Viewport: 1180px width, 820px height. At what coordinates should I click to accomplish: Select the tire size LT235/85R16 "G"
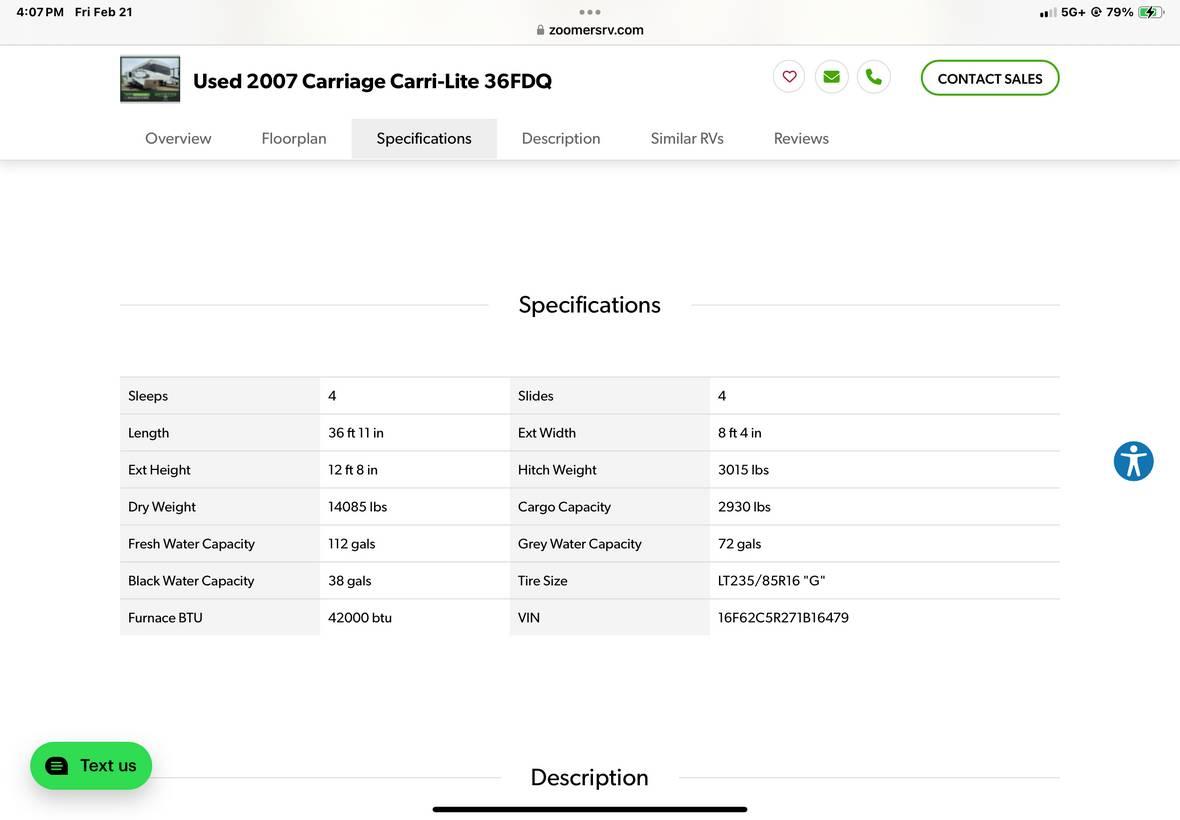tap(771, 581)
